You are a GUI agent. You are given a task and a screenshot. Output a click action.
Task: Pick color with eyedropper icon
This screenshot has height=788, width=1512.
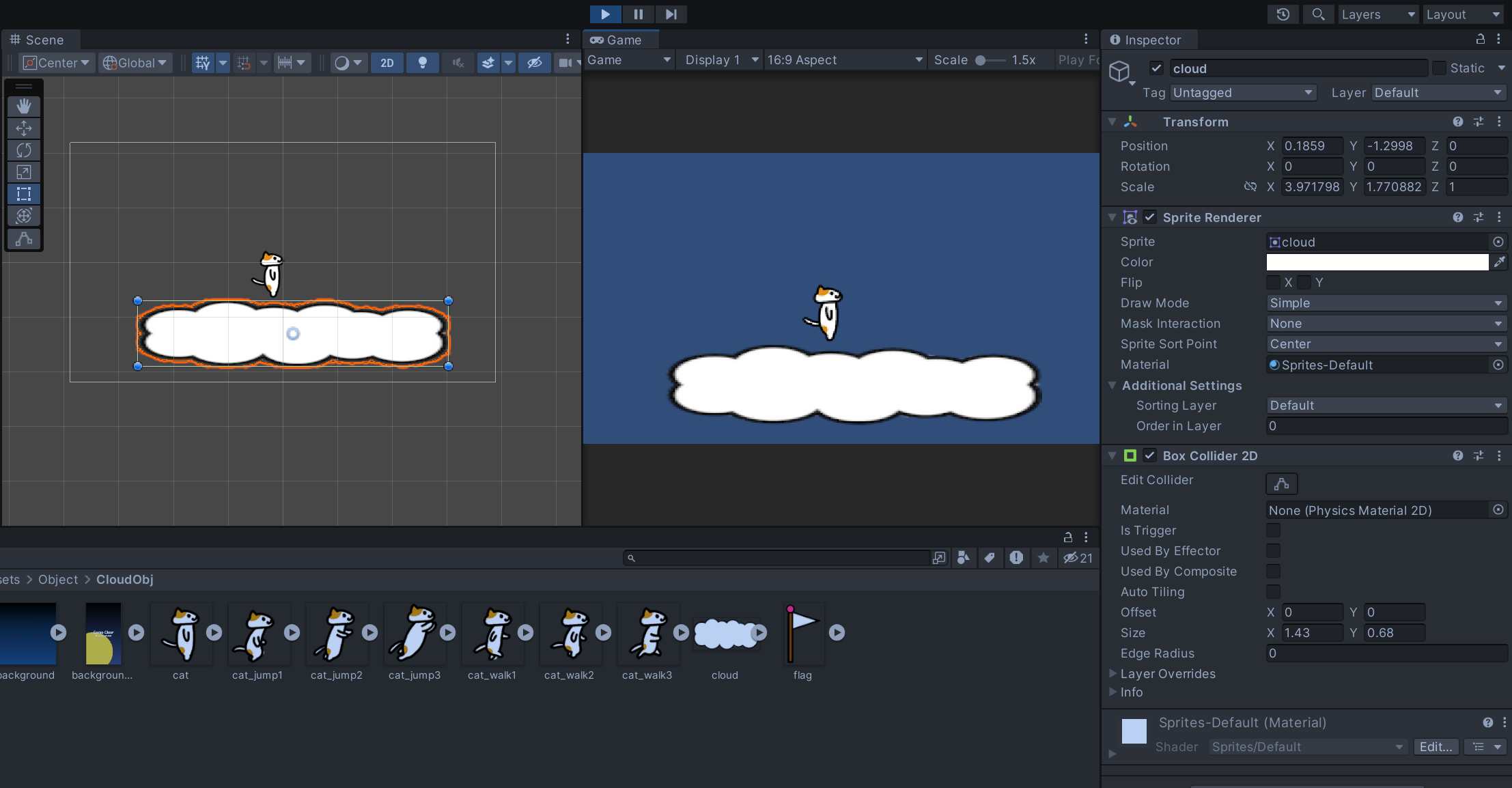pyautogui.click(x=1499, y=262)
